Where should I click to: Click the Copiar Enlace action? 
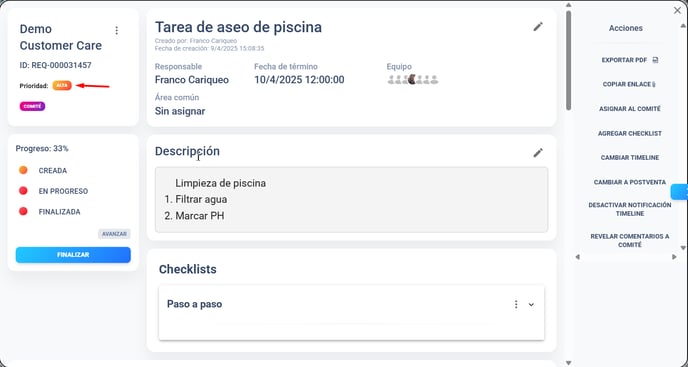(x=629, y=84)
